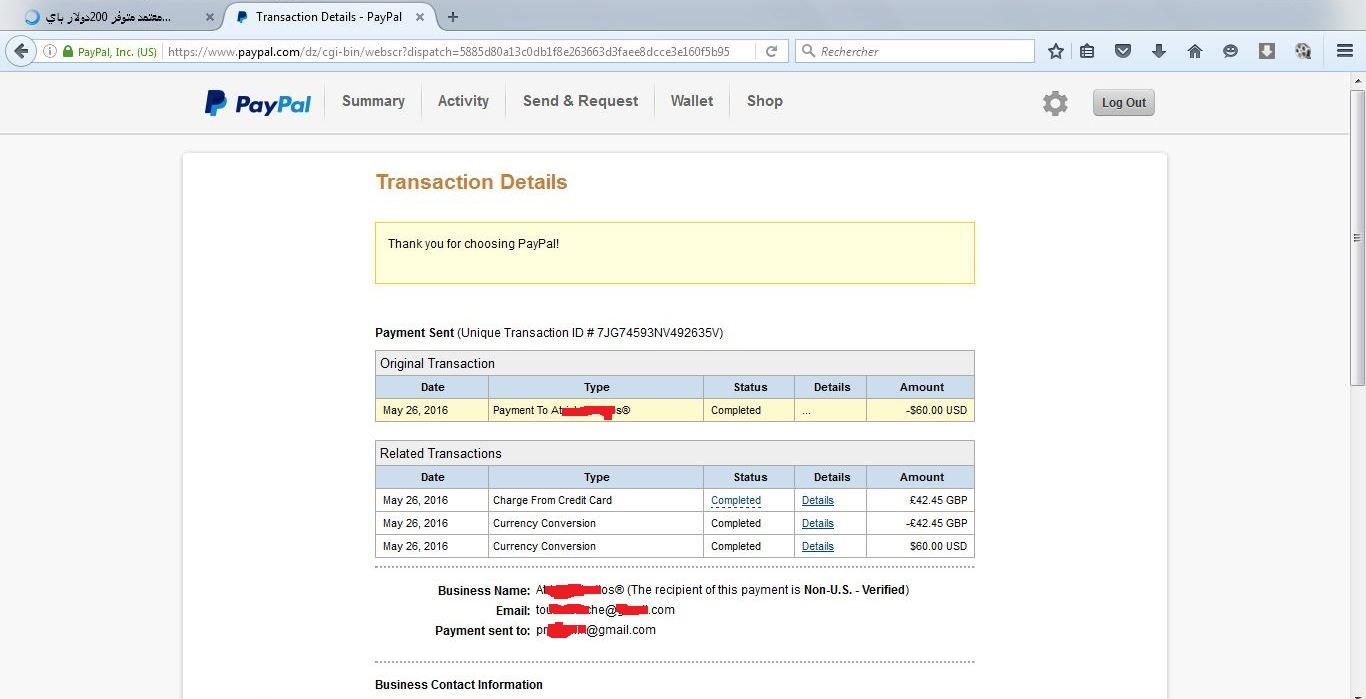
Task: Click the 'Original Transaction' table title
Action: (x=437, y=364)
